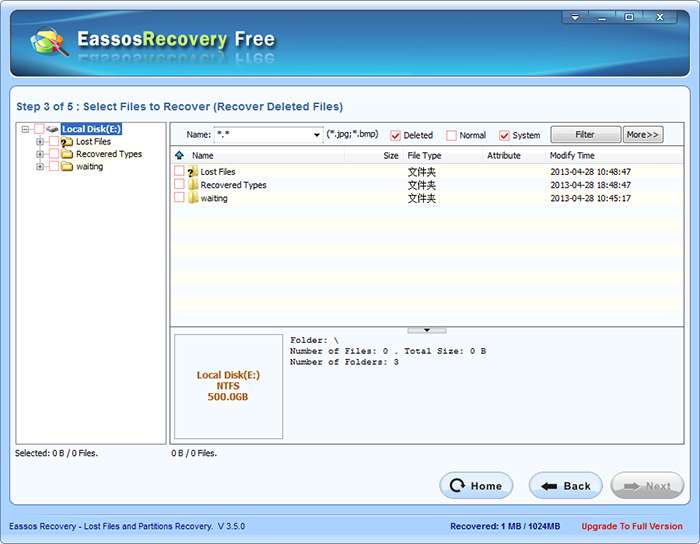
Task: Click the Recovered Types folder icon in tree
Action: (67, 154)
